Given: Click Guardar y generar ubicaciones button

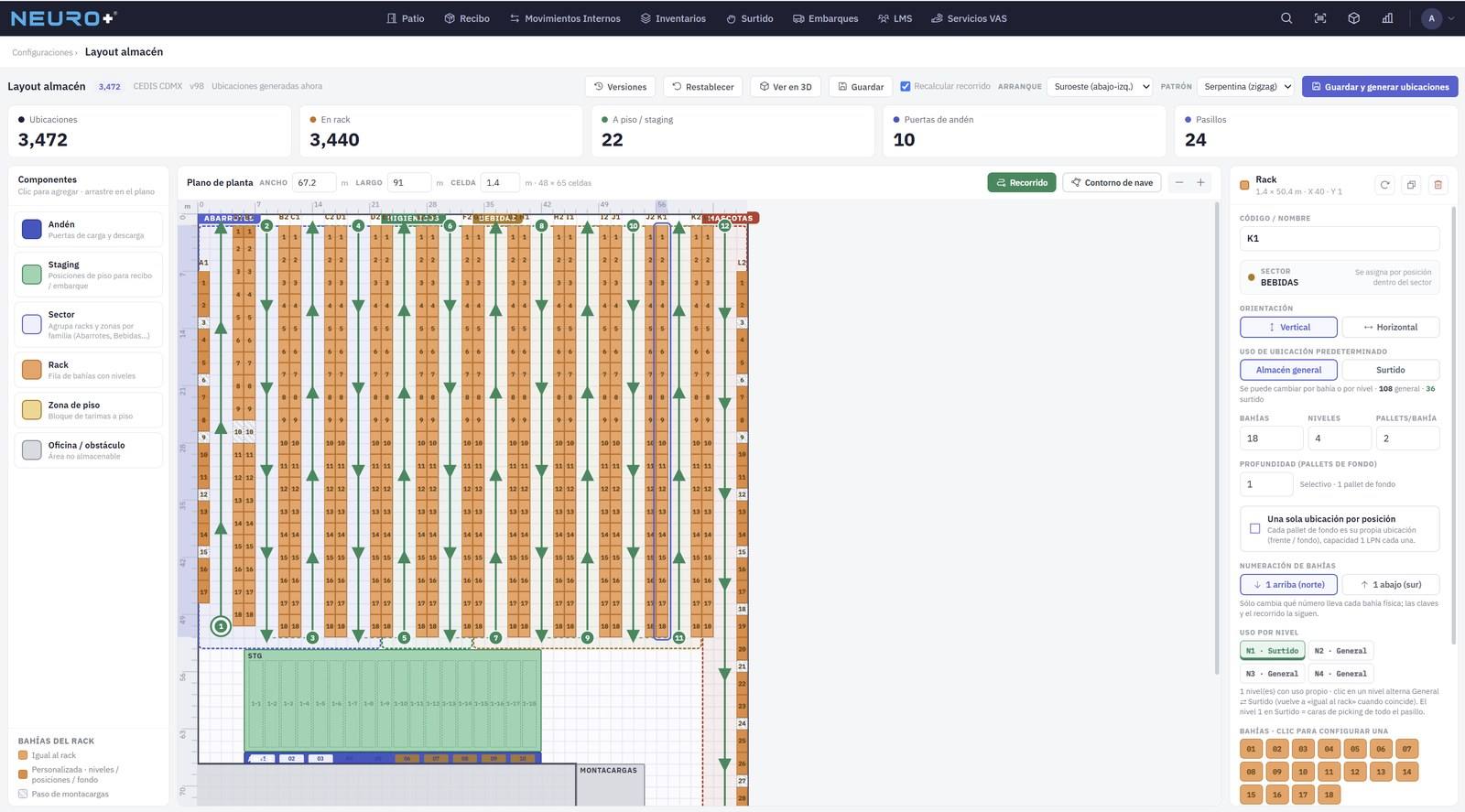Looking at the screenshot, I should [1380, 86].
